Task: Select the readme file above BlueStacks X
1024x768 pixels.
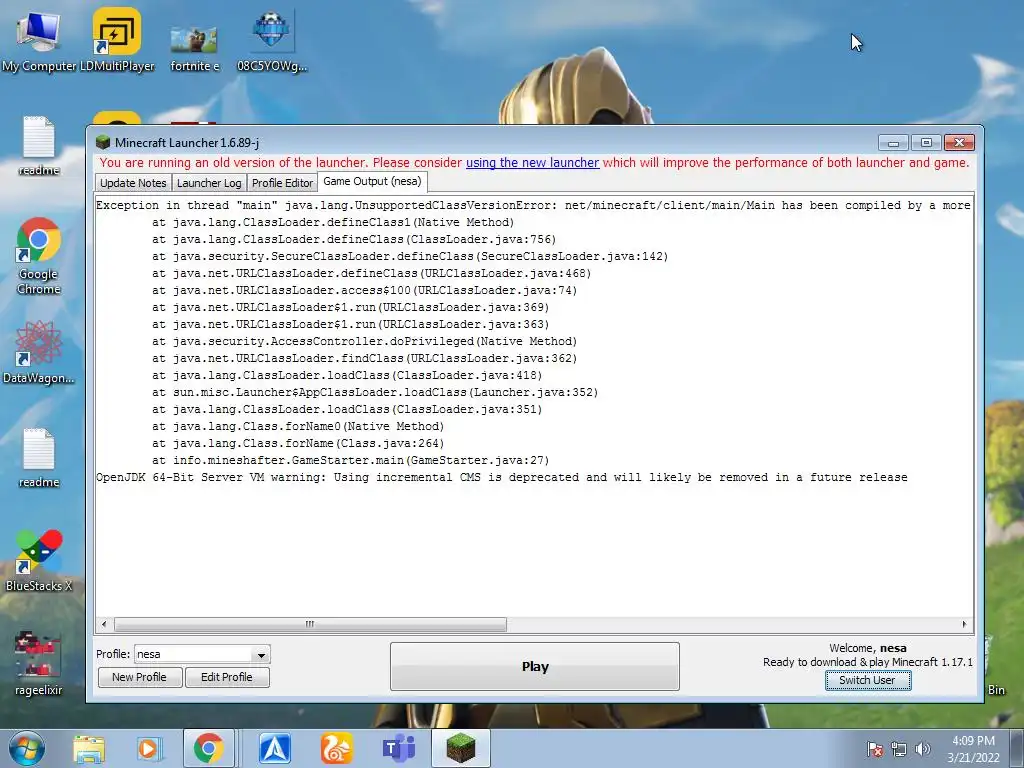Action: pos(39,458)
